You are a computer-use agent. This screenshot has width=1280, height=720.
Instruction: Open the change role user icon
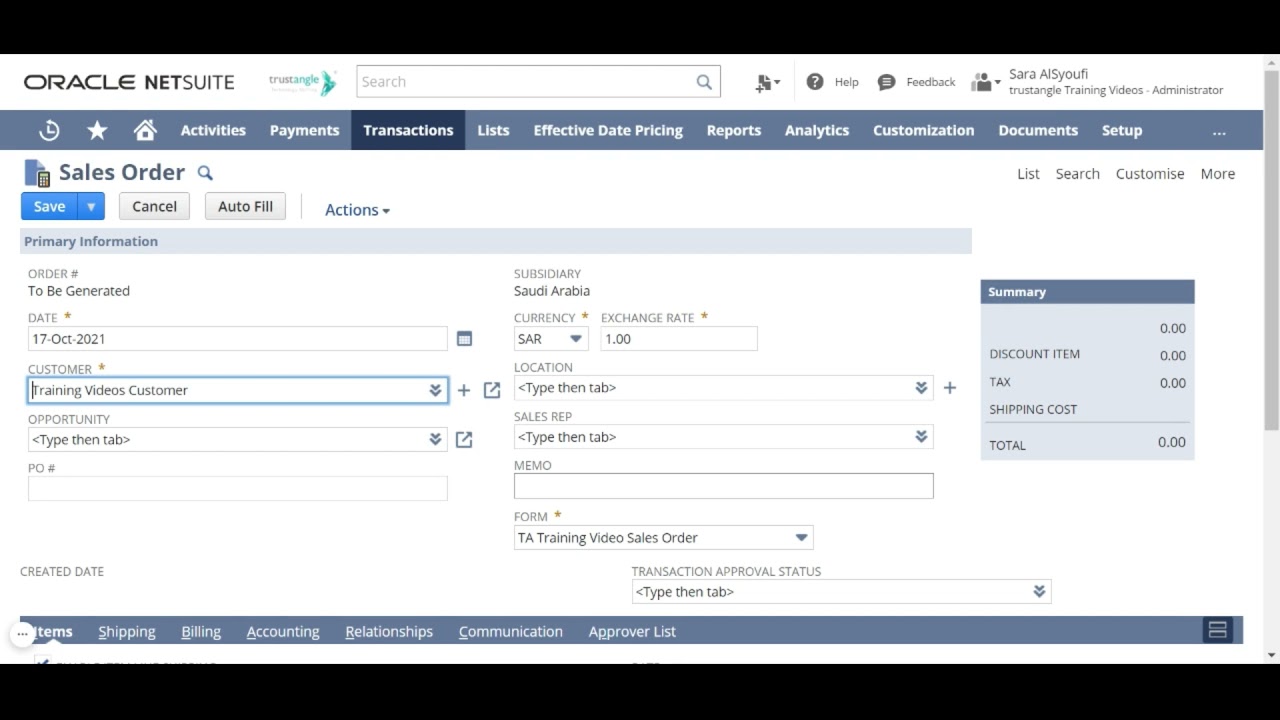point(986,82)
